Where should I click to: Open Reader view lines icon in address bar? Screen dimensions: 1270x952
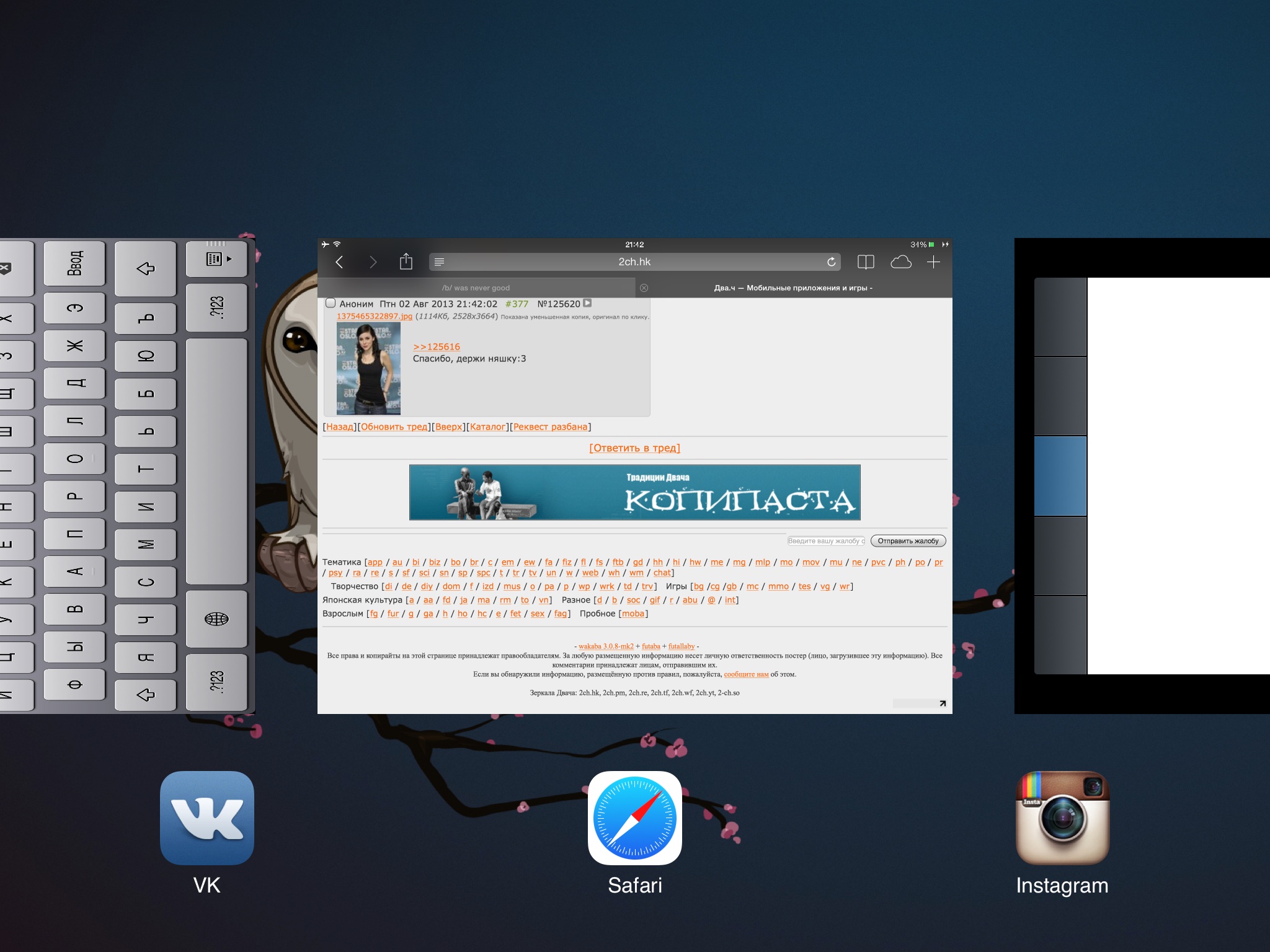tap(439, 262)
